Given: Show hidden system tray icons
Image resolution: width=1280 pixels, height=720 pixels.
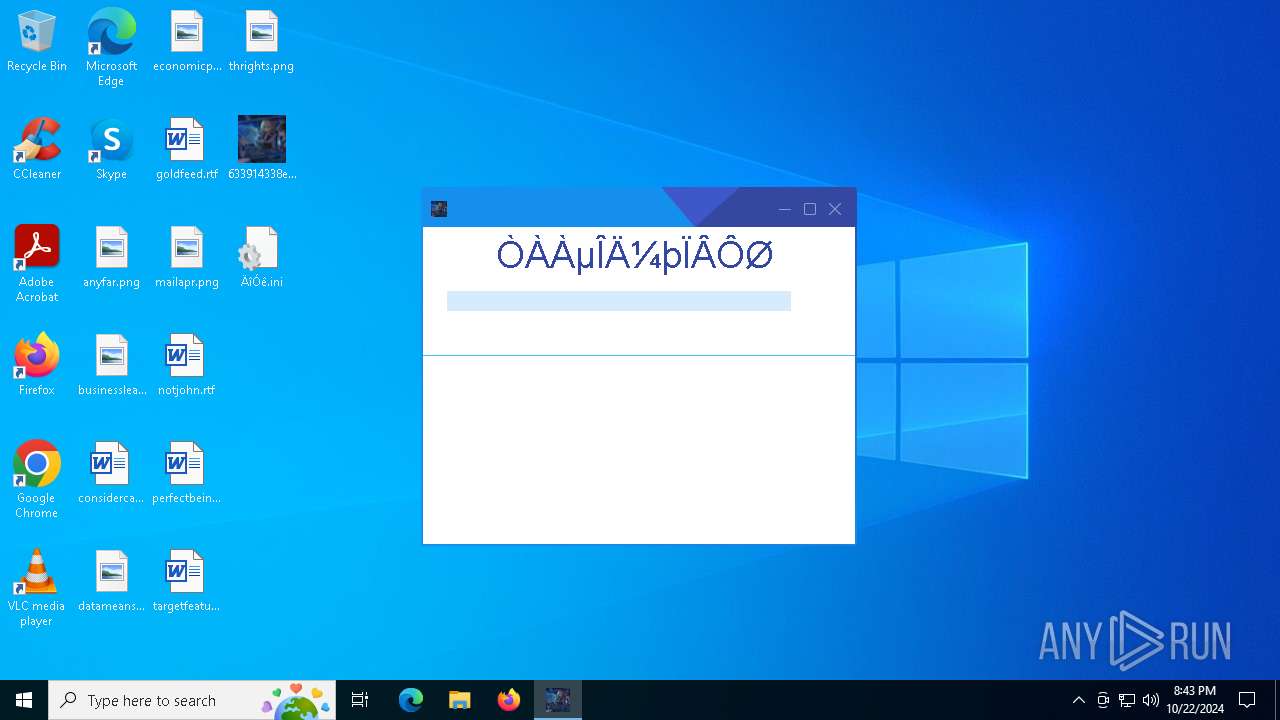Looking at the screenshot, I should (1078, 700).
